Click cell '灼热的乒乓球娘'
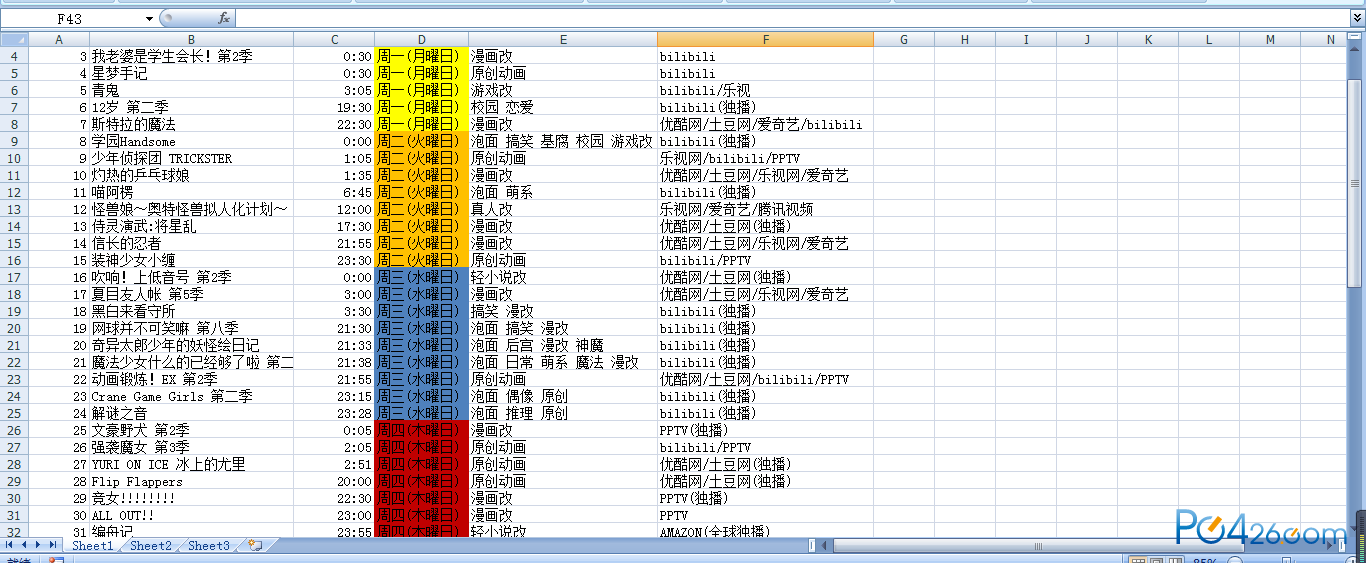 tap(191, 176)
